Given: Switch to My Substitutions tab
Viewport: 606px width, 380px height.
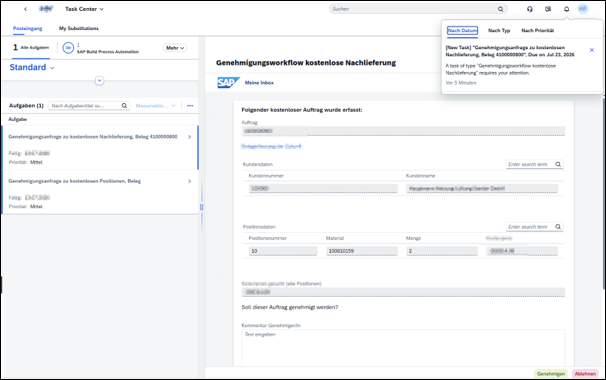Looking at the screenshot, I should [x=79, y=28].
